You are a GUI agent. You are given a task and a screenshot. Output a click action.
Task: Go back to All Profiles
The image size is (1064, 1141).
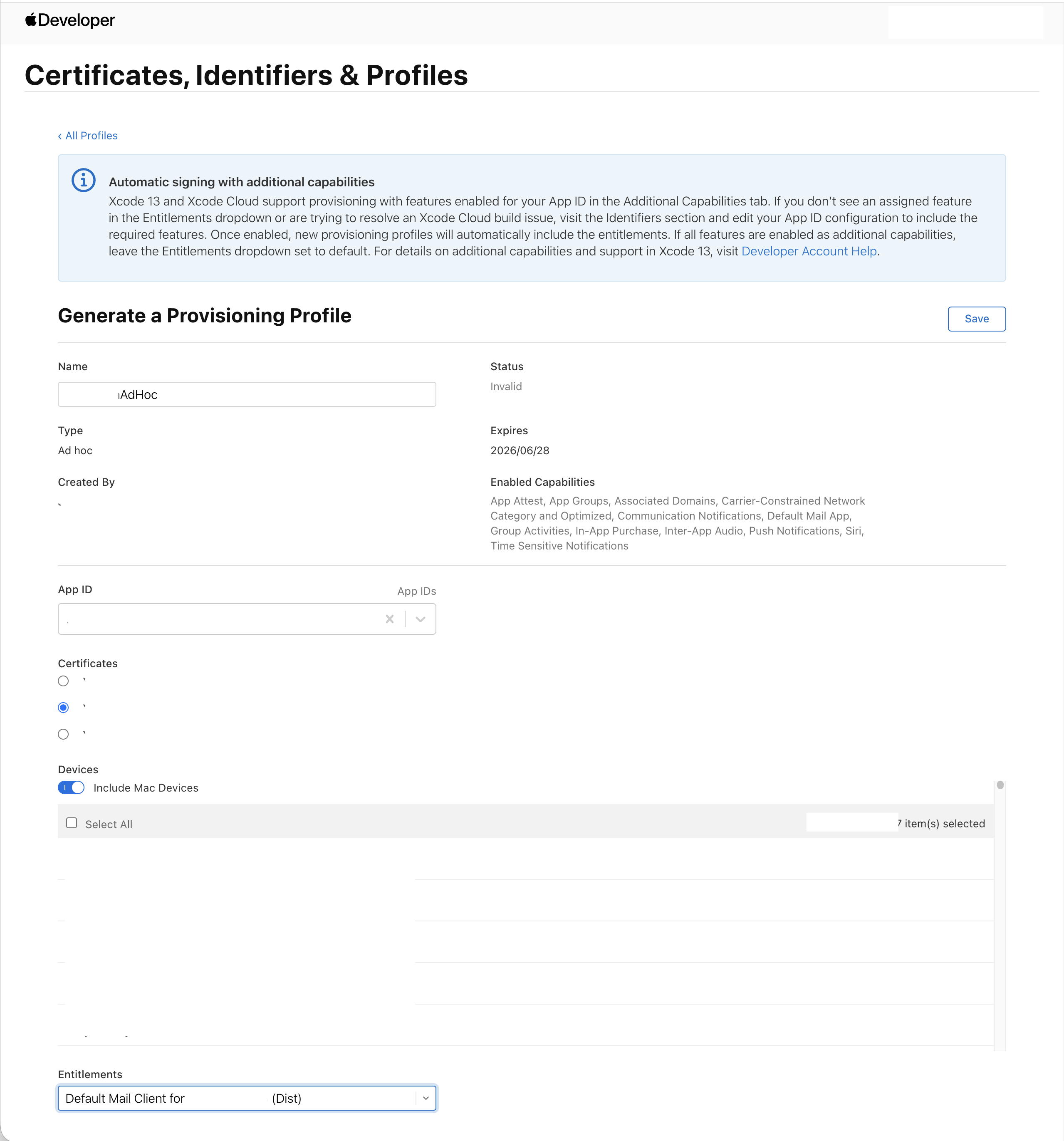click(91, 136)
